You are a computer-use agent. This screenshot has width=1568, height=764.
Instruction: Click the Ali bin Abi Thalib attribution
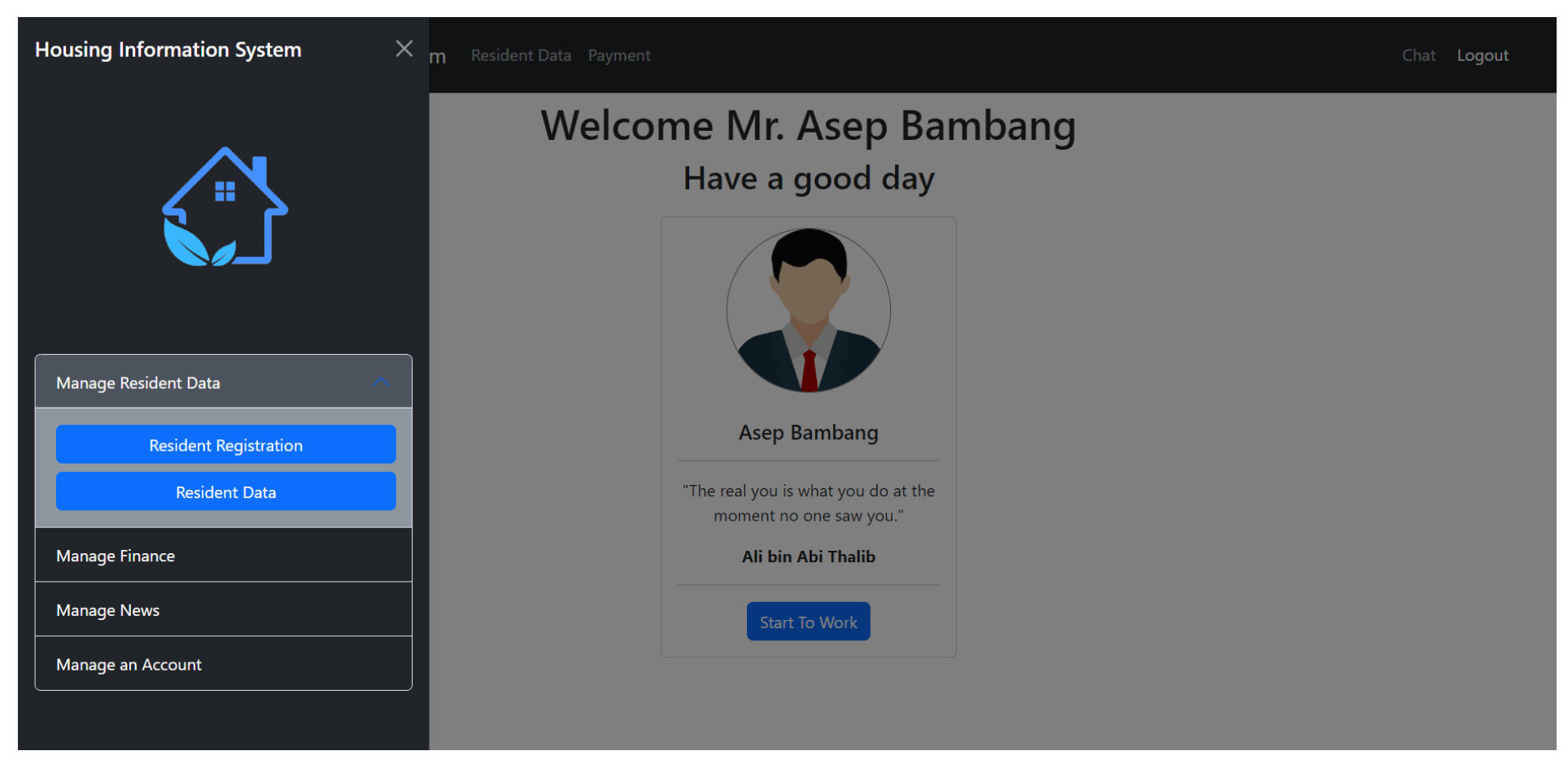click(x=808, y=557)
